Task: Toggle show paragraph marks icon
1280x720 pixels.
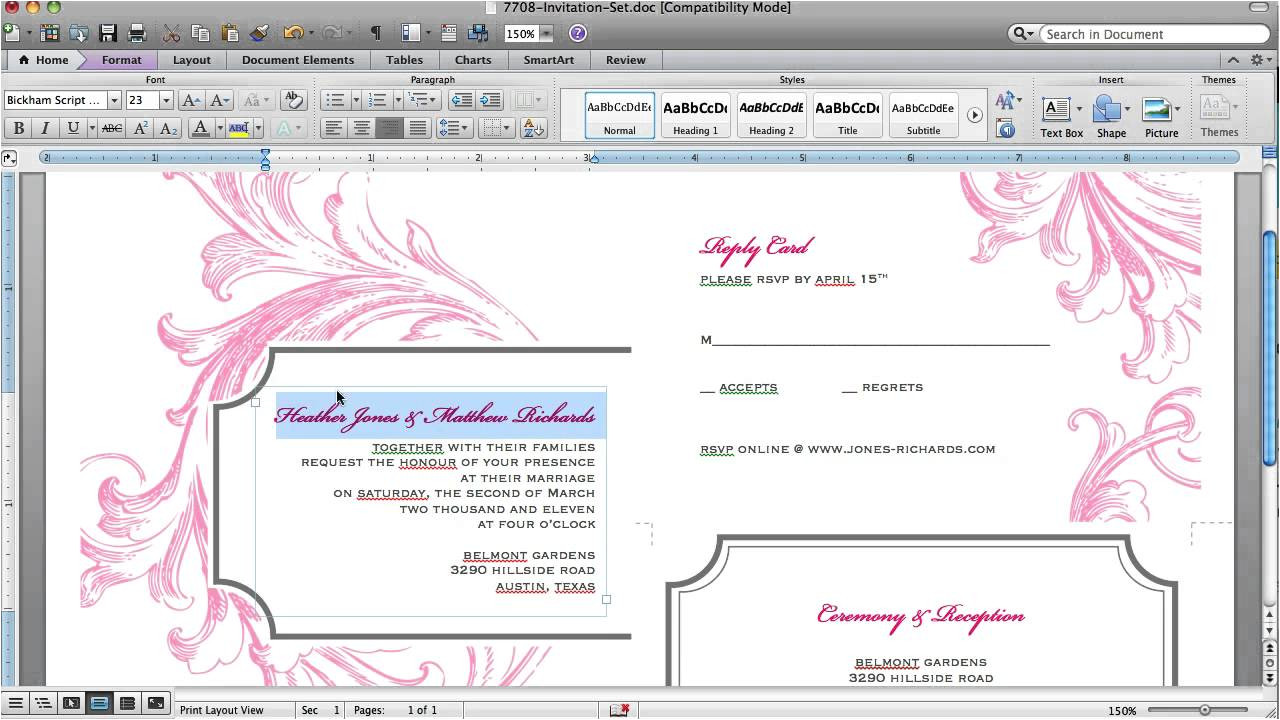Action: [x=375, y=33]
